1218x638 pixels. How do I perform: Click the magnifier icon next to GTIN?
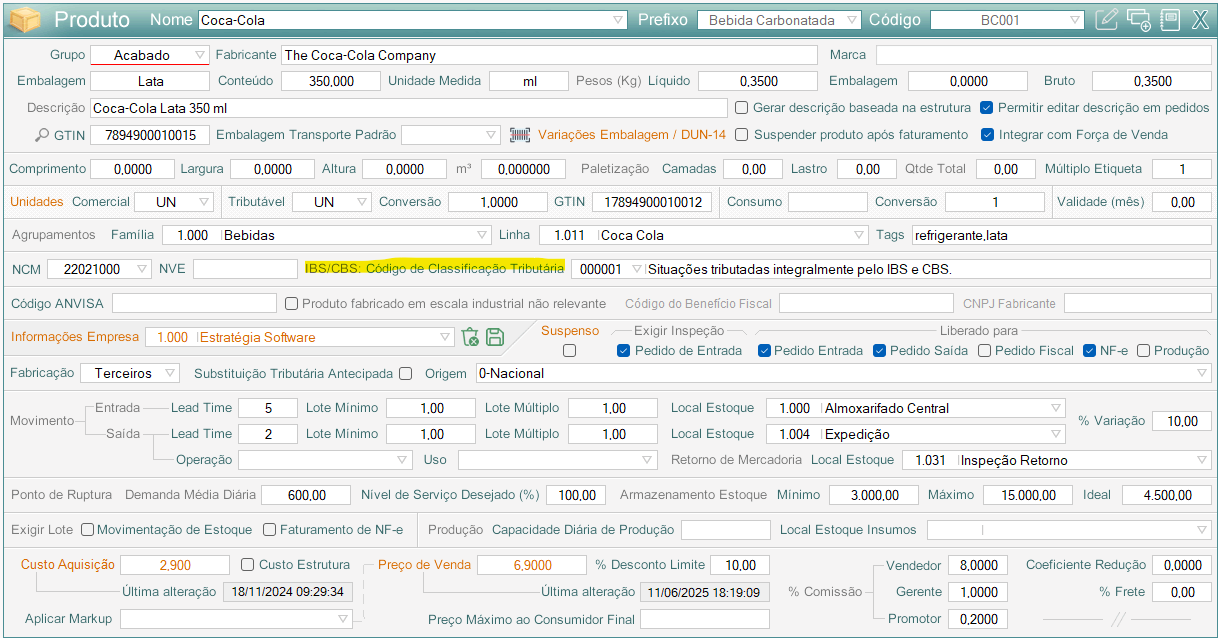(x=41, y=135)
